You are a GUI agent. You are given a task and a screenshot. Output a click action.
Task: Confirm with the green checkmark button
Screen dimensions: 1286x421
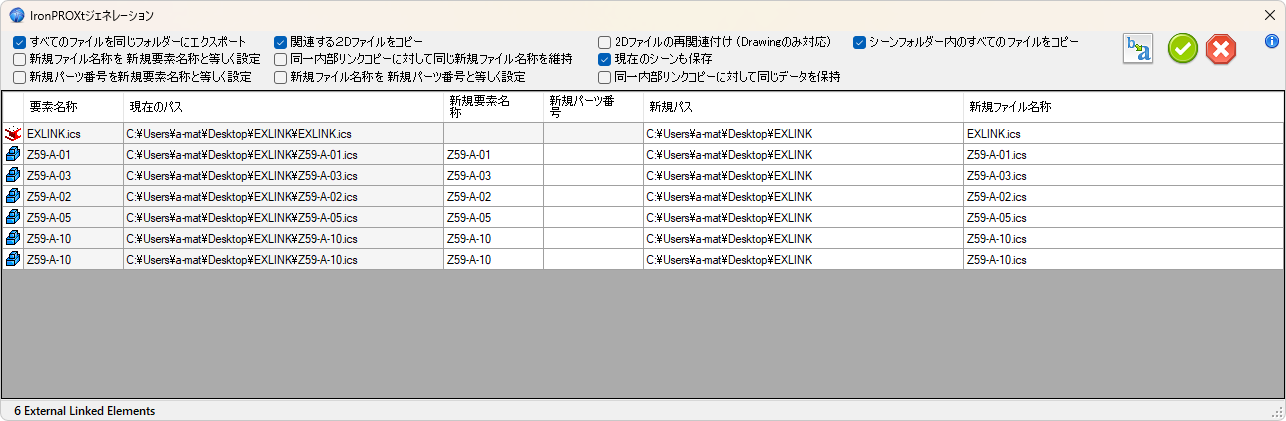pyautogui.click(x=1183, y=48)
